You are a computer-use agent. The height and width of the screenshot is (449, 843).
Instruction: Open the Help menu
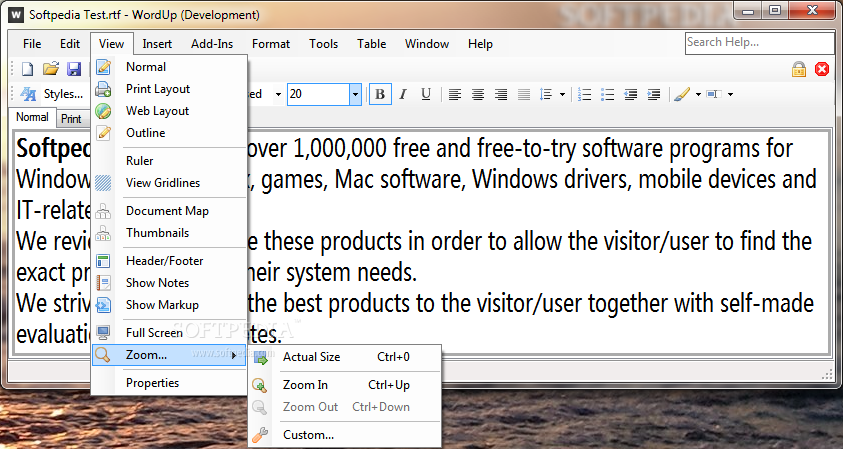point(480,44)
